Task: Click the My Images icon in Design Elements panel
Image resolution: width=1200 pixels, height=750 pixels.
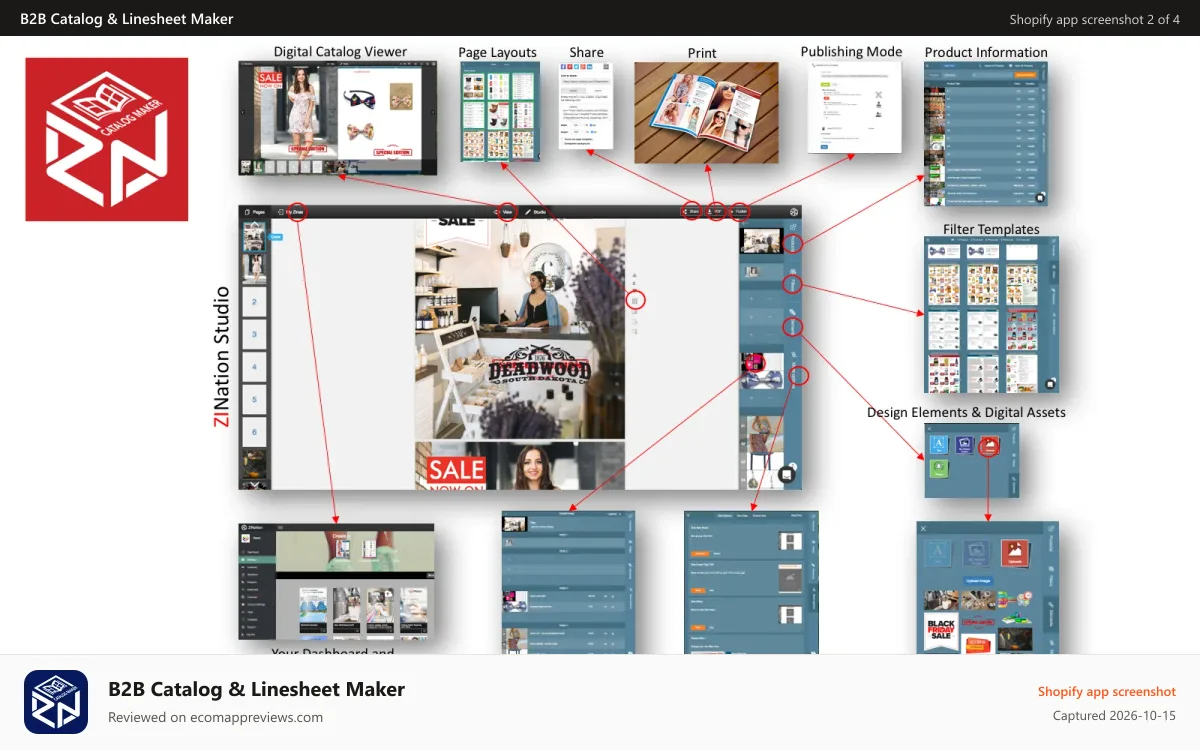Action: click(x=964, y=445)
